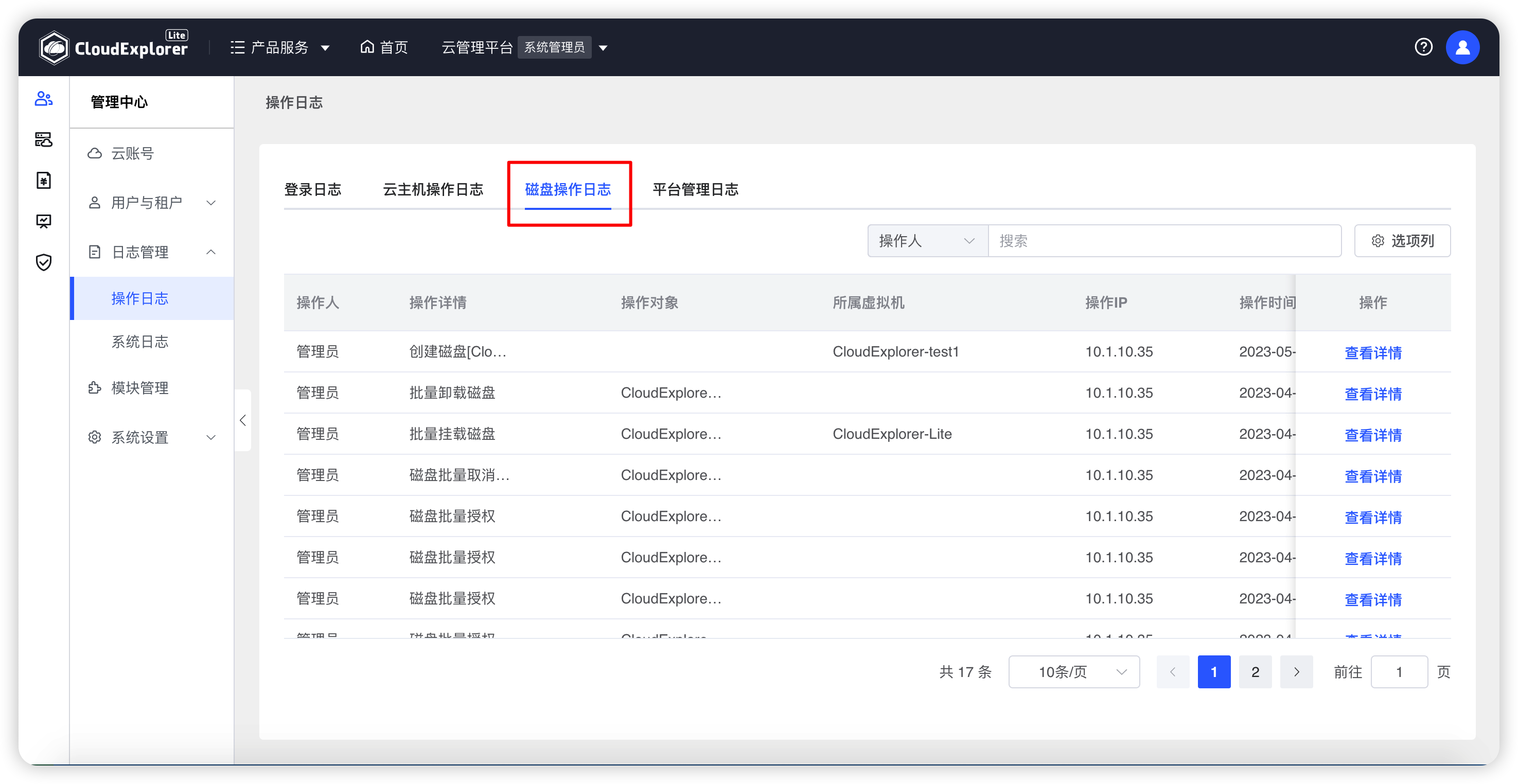Open the cloud server management sidebar icon
The image size is (1518, 784).
(x=44, y=139)
